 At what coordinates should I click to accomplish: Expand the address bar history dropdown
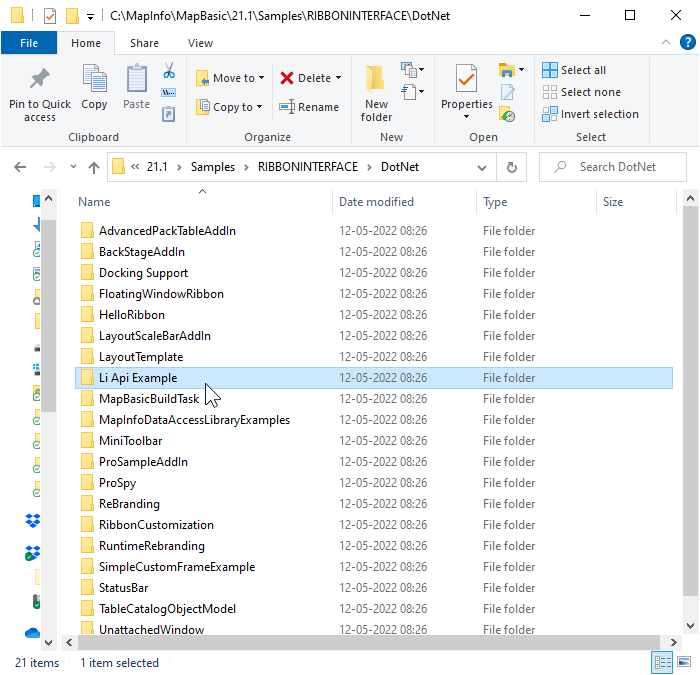pos(482,168)
